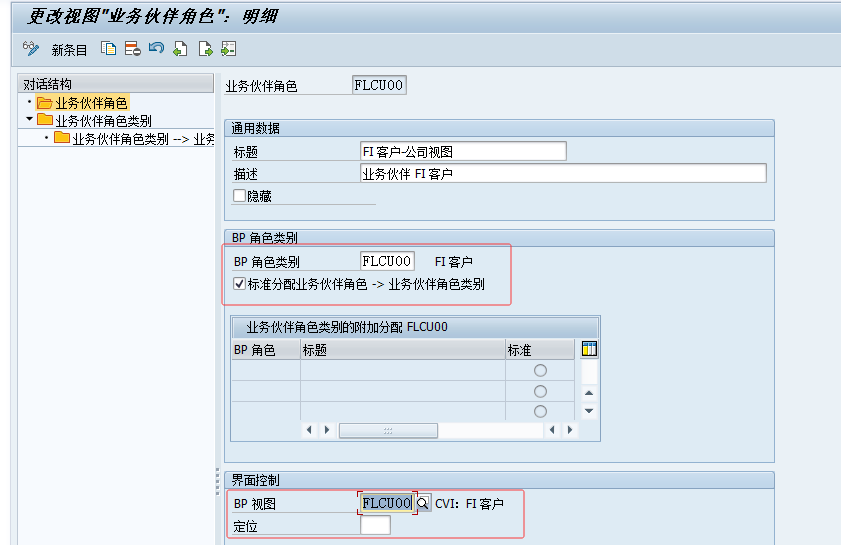This screenshot has height=545, width=841.
Task: Click the 新条目 button
Action: (70, 50)
